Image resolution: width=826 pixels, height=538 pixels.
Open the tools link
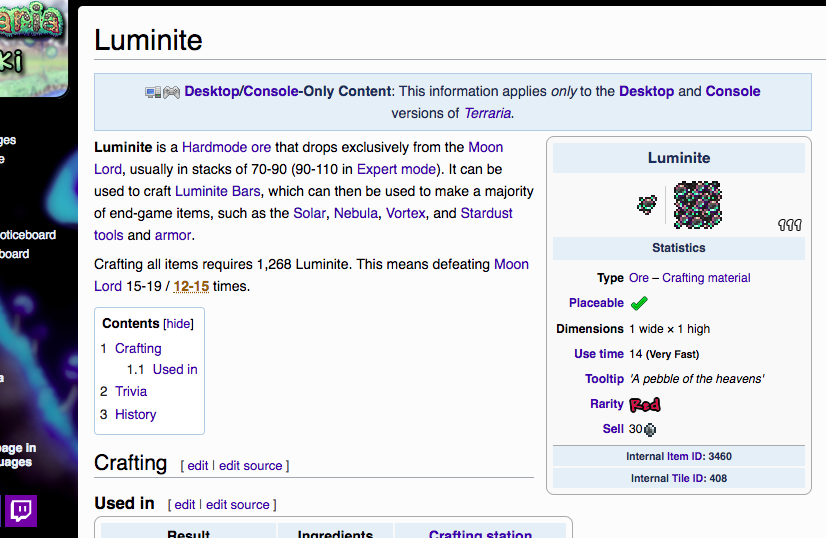pyautogui.click(x=109, y=235)
